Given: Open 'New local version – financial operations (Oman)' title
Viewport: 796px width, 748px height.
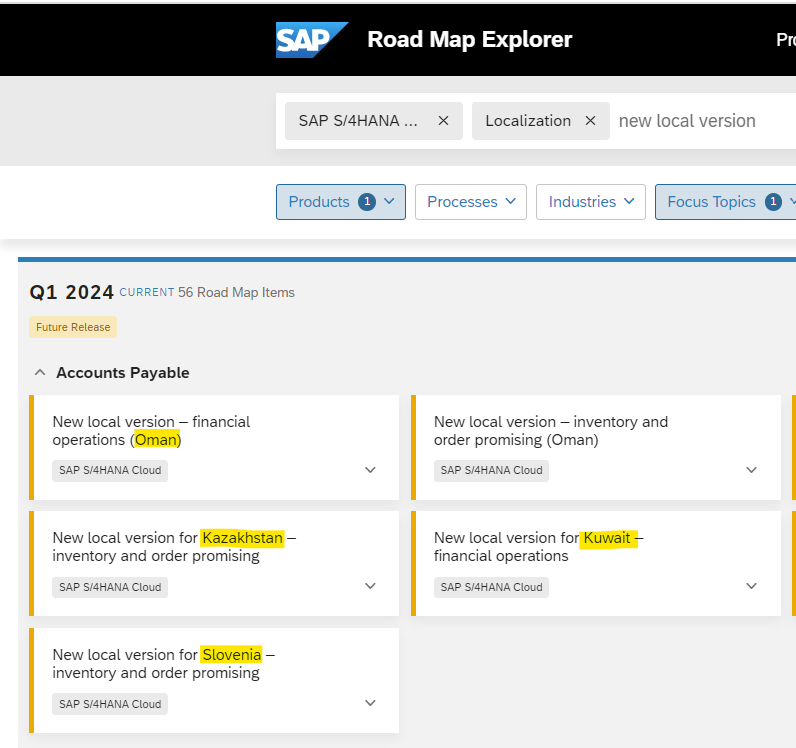Looking at the screenshot, I should pyautogui.click(x=151, y=431).
